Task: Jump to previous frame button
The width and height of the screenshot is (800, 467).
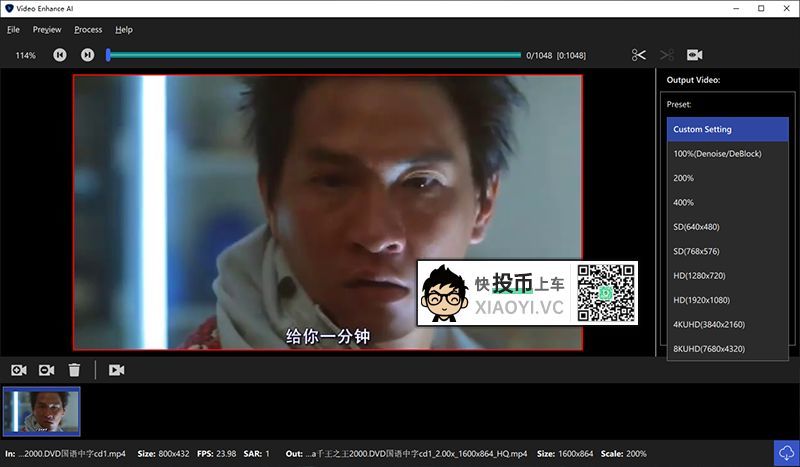Action: pyautogui.click(x=60, y=55)
